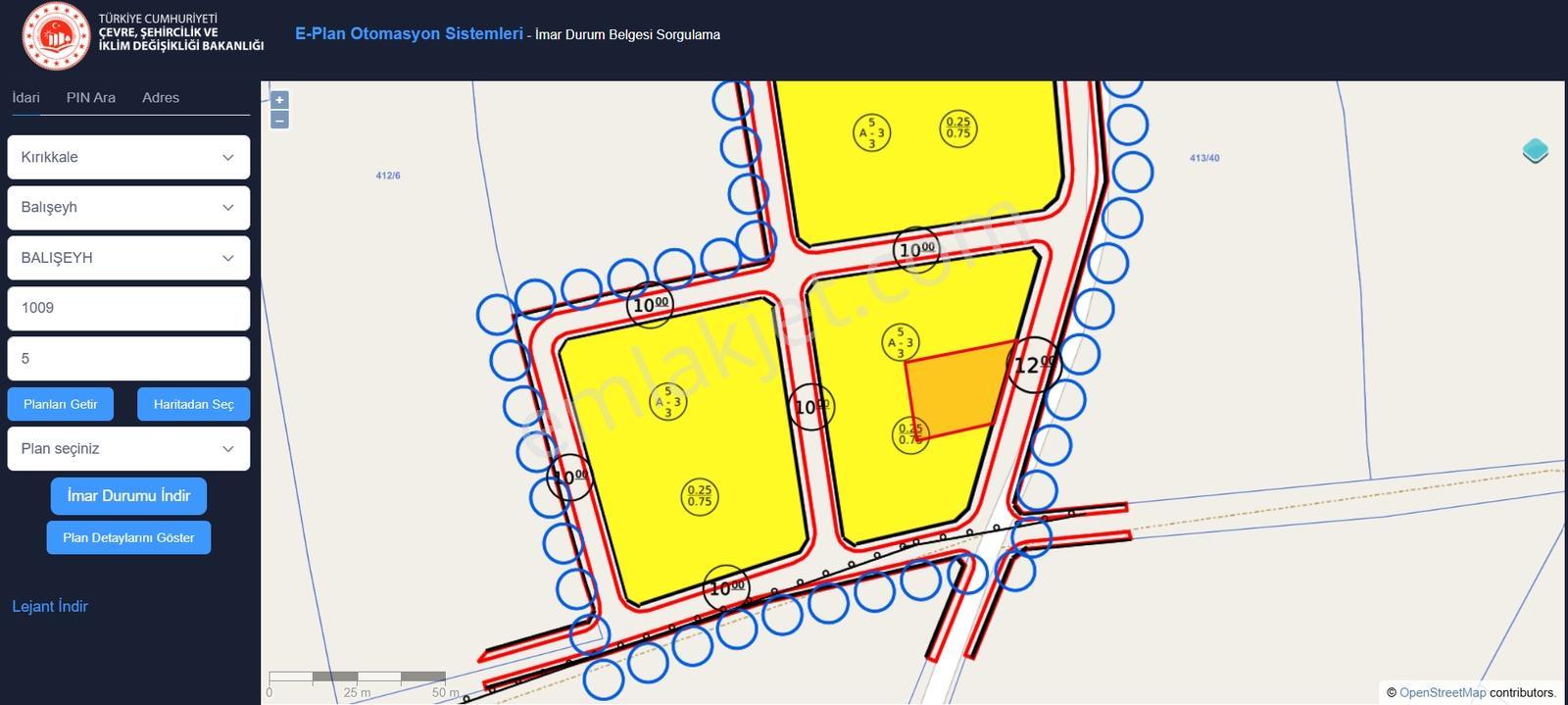Click the field containing 1009
This screenshot has width=1568, height=705.
click(x=128, y=308)
